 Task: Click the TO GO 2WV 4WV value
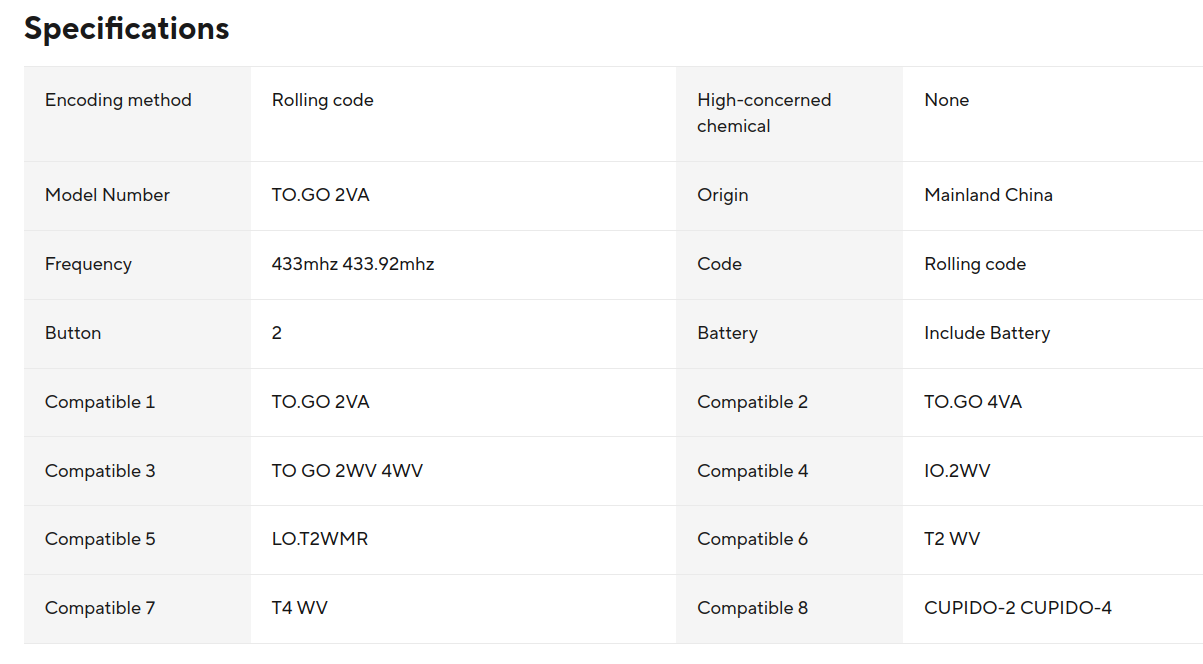point(347,471)
